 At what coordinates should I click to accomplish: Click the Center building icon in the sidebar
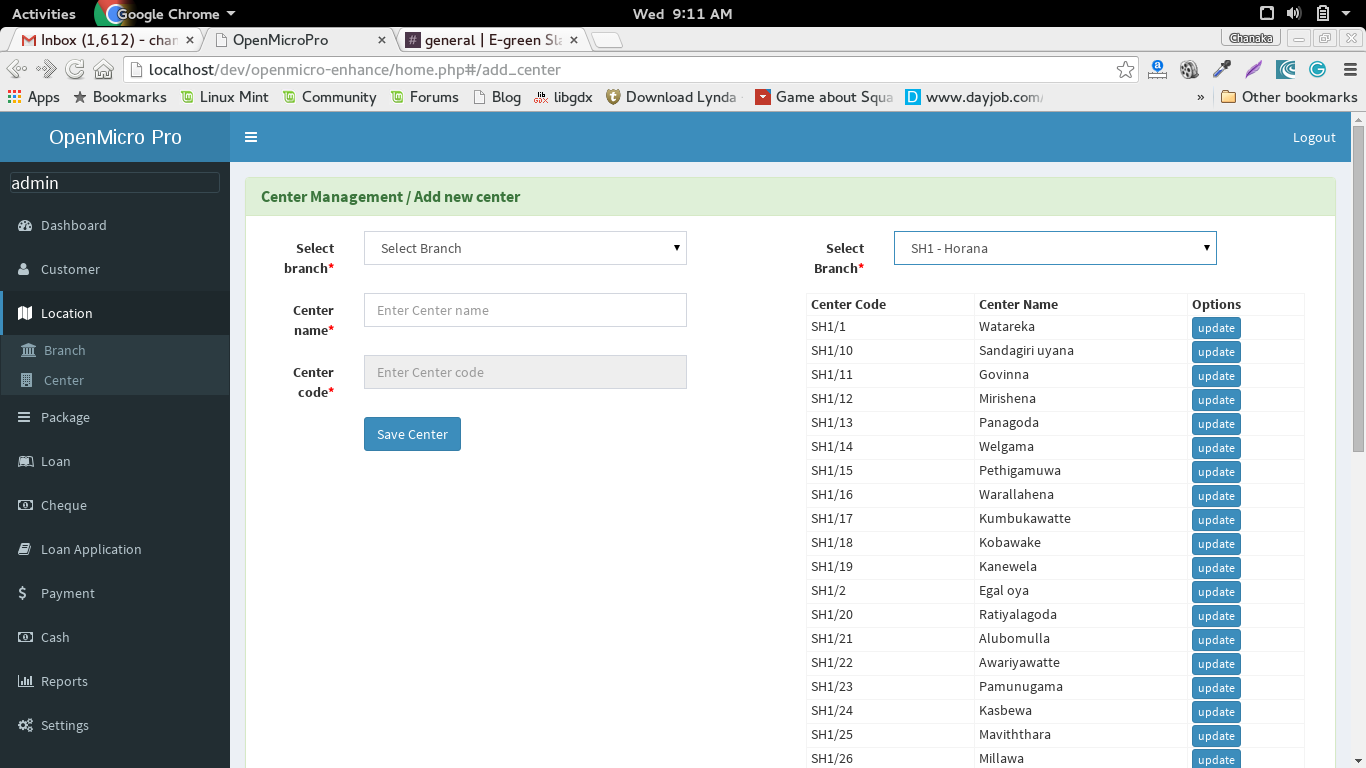[x=27, y=380]
